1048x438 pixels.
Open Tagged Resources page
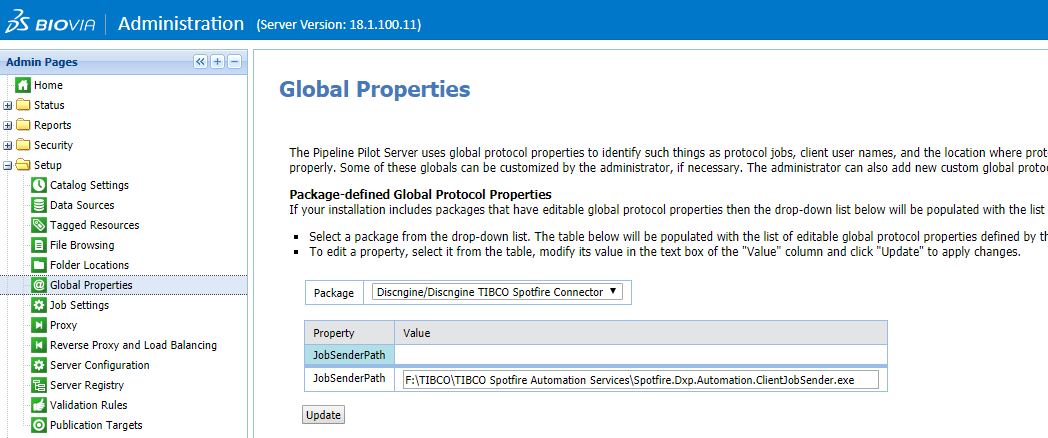[95, 225]
